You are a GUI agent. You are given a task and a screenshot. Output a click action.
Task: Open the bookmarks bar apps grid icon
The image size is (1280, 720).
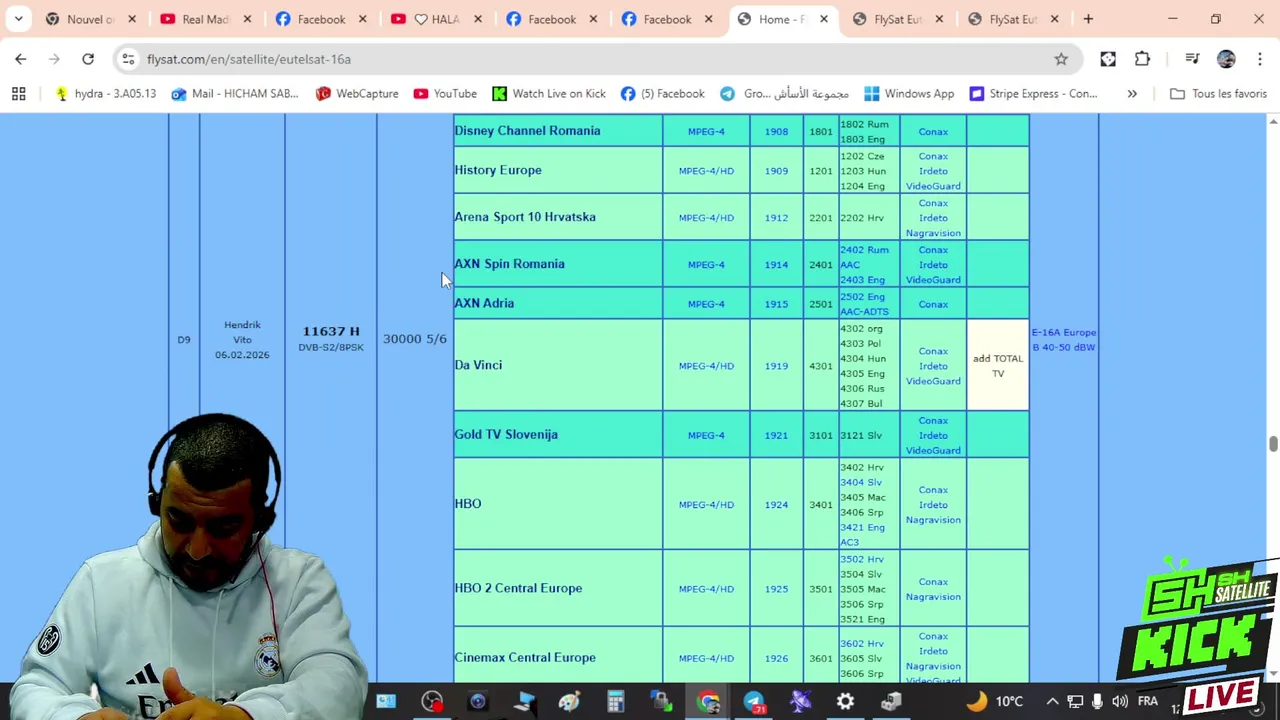(18, 93)
